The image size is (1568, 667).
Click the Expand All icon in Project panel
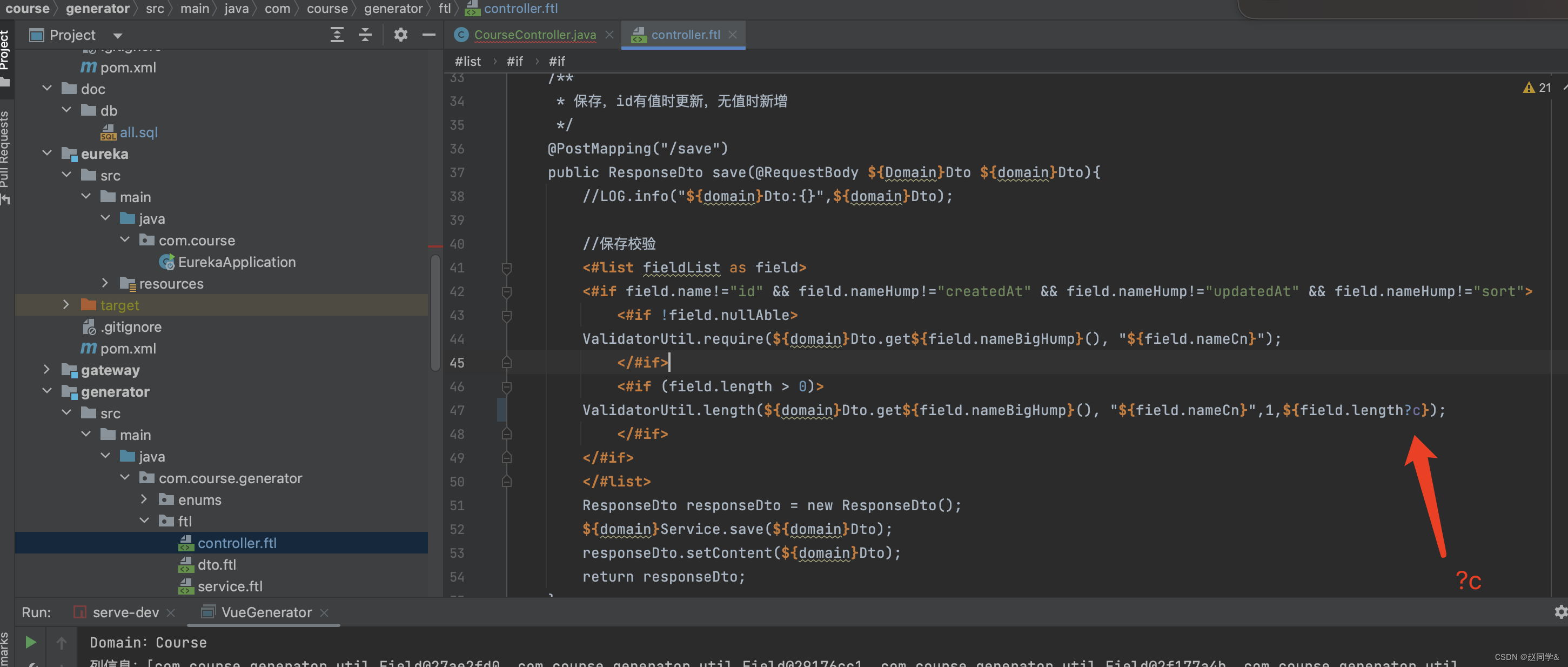click(x=337, y=35)
